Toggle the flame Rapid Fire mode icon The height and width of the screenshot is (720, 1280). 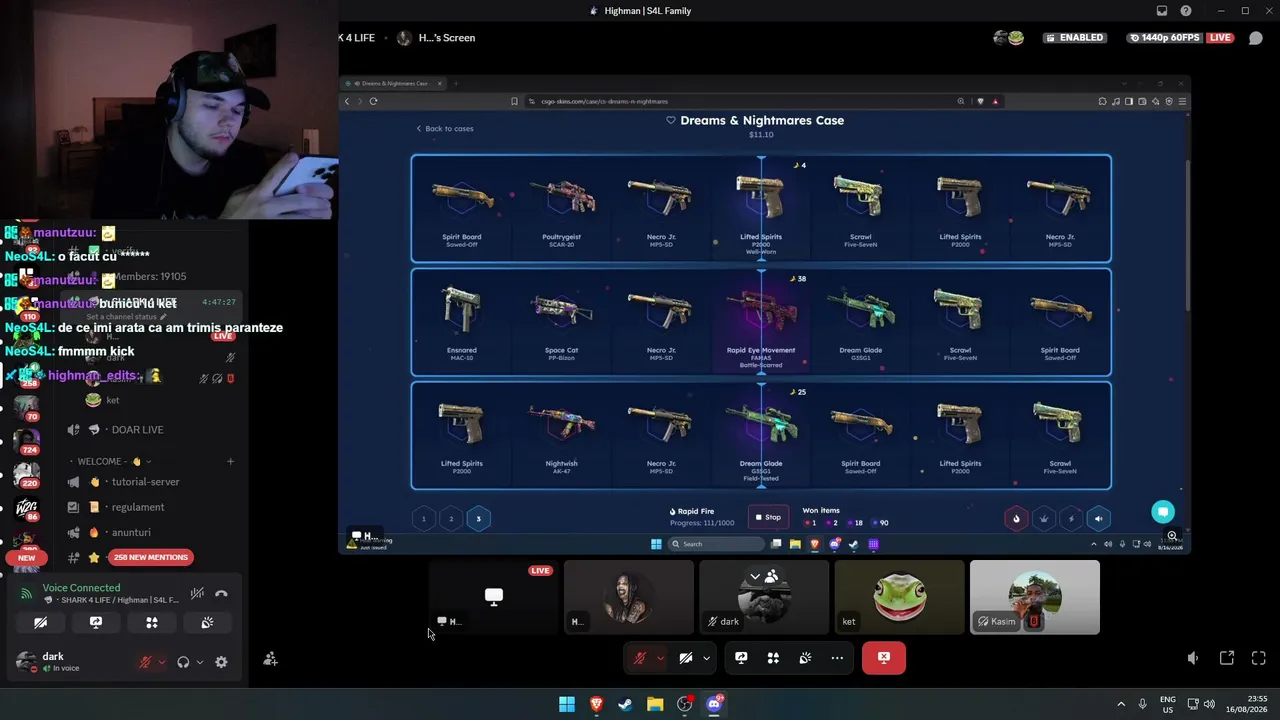tap(1016, 518)
